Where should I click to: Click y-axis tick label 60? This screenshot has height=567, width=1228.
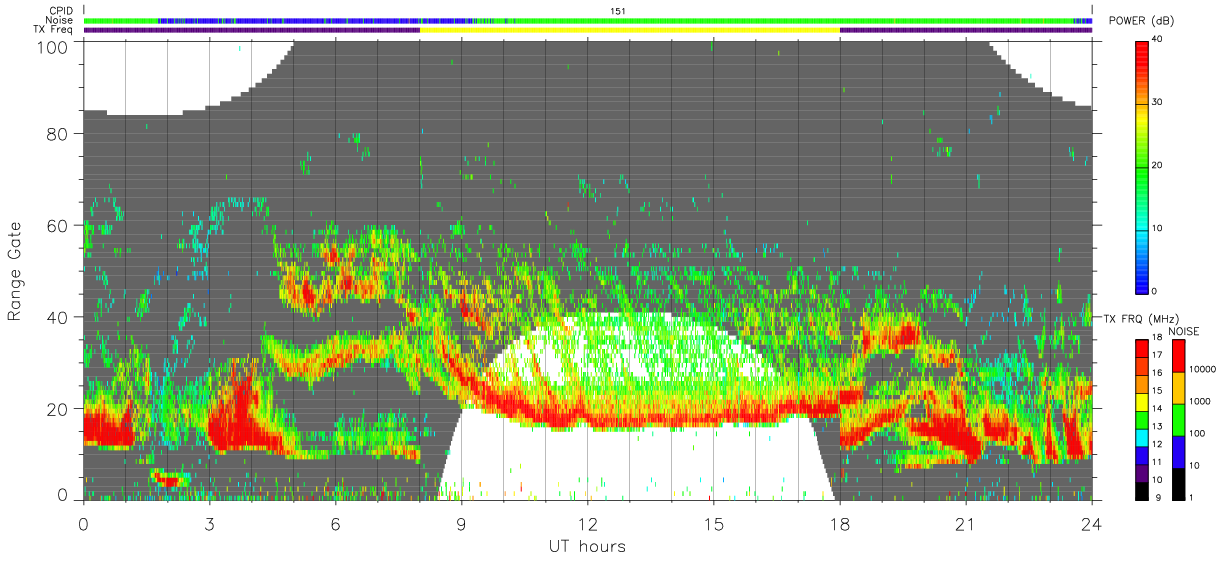[x=58, y=225]
